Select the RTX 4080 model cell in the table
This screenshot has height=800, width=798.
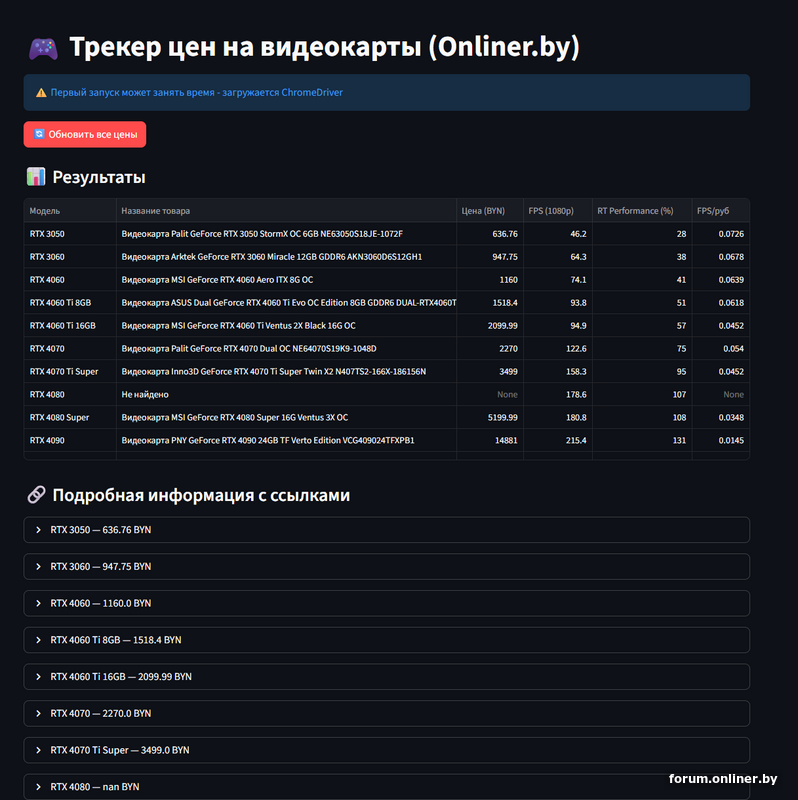click(70, 394)
